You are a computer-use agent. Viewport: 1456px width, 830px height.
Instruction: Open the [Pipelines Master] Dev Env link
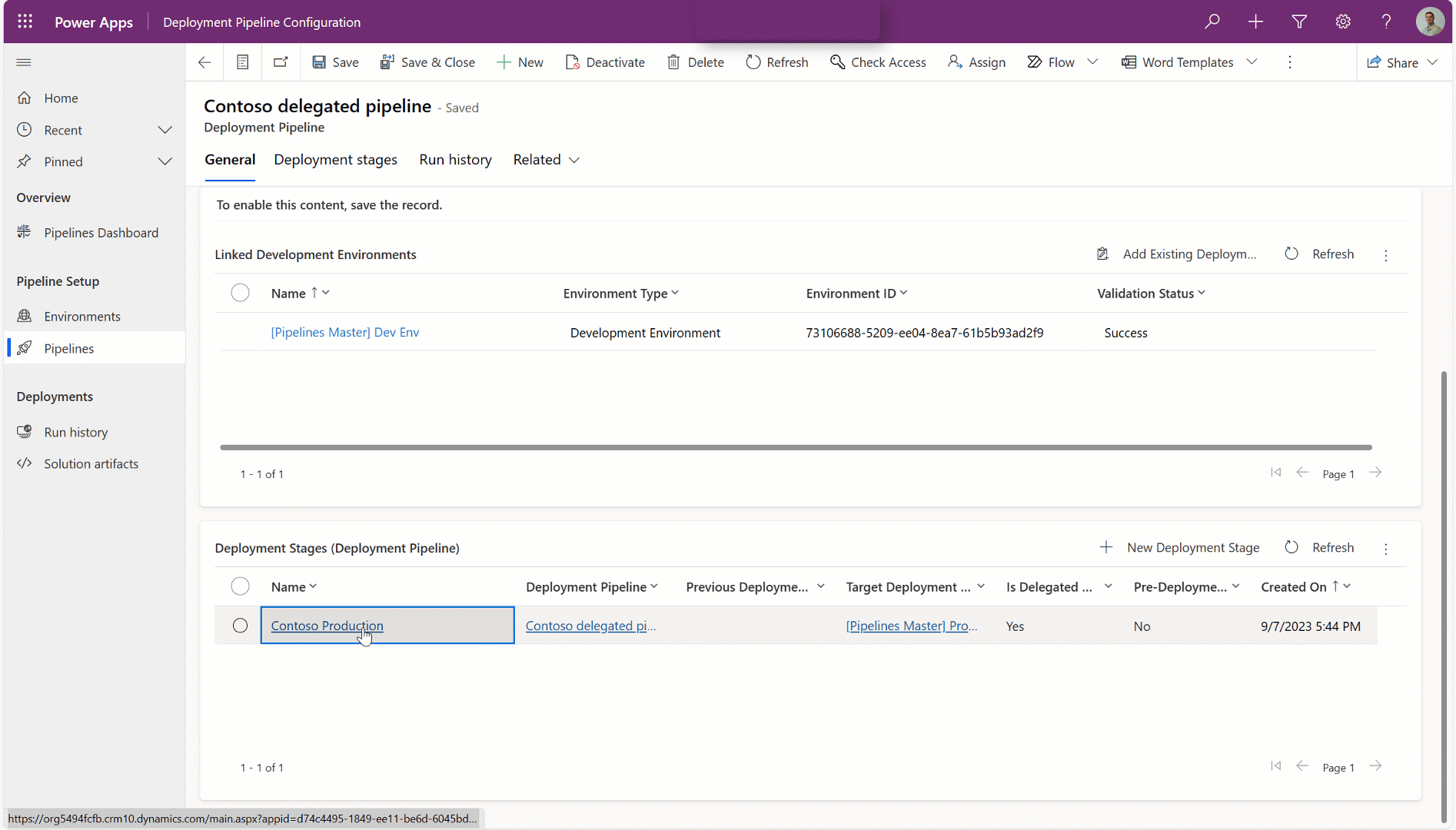click(344, 332)
